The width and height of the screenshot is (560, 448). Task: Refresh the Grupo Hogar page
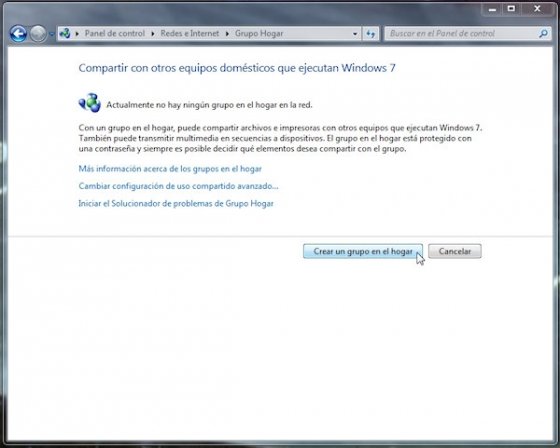click(x=371, y=34)
